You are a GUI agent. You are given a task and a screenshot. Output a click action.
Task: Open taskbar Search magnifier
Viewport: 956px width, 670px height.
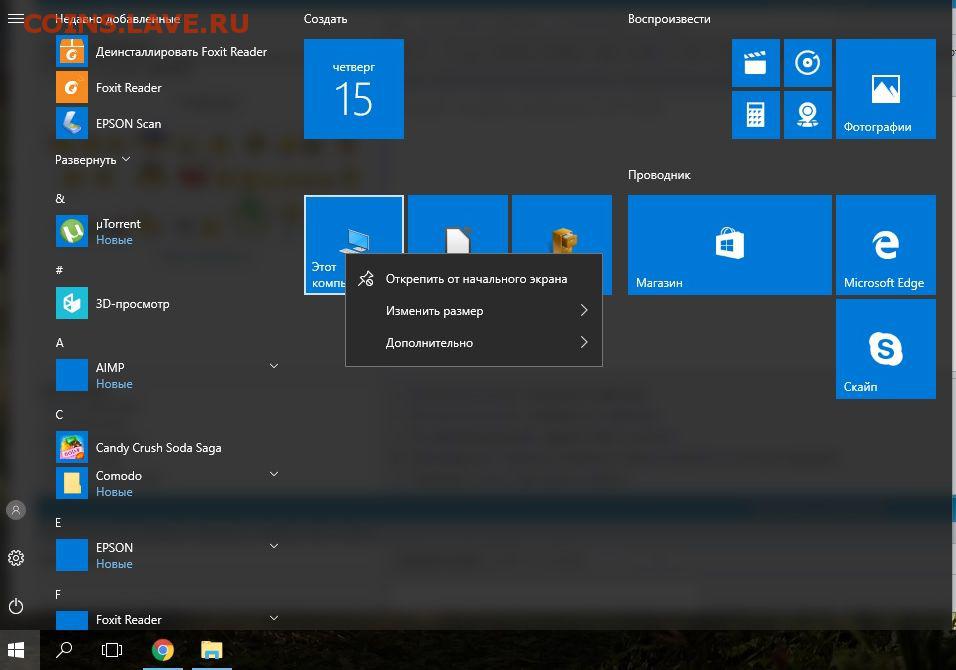[64, 650]
